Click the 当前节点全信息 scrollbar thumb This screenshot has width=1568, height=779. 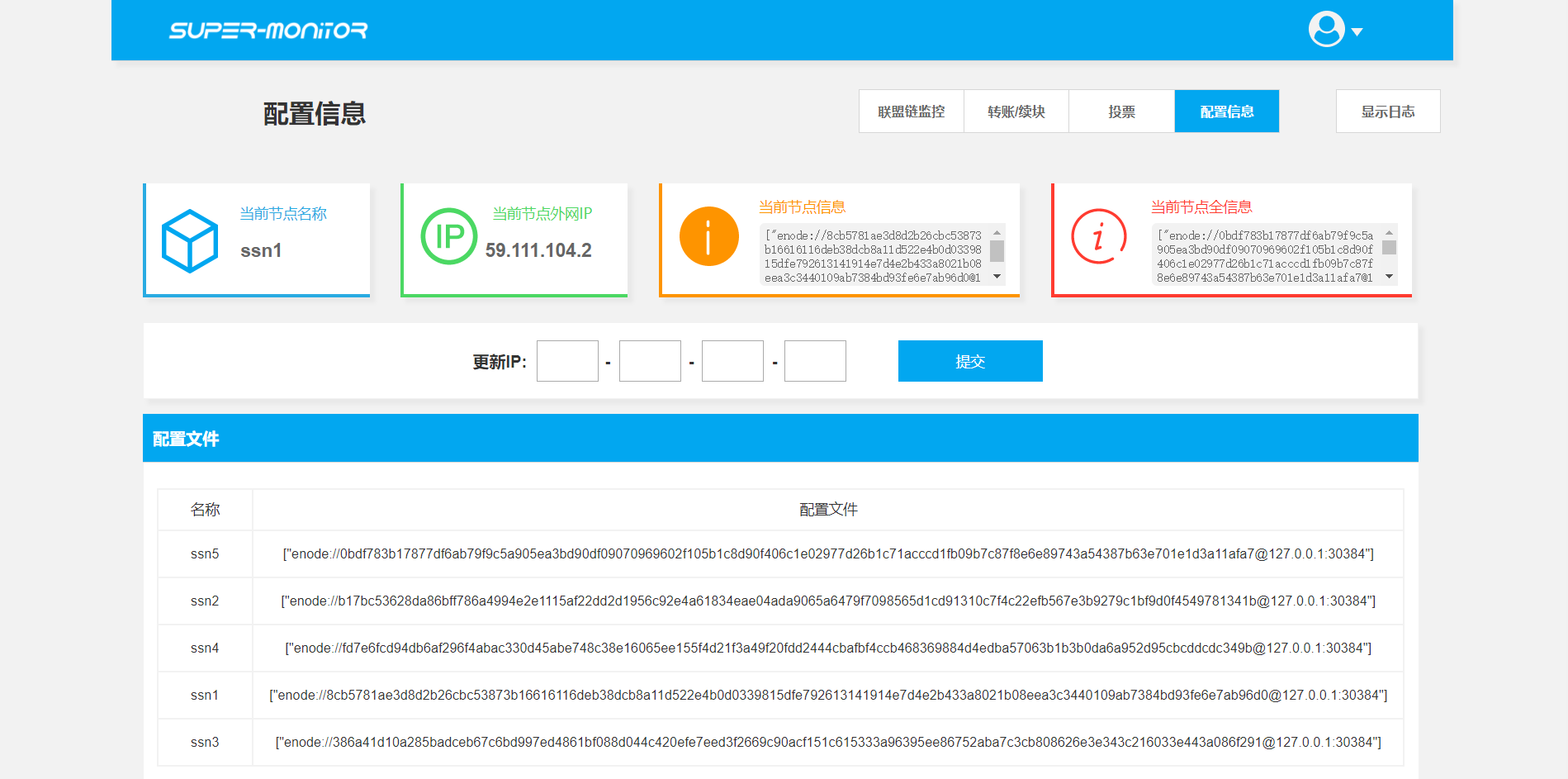tap(1389, 248)
